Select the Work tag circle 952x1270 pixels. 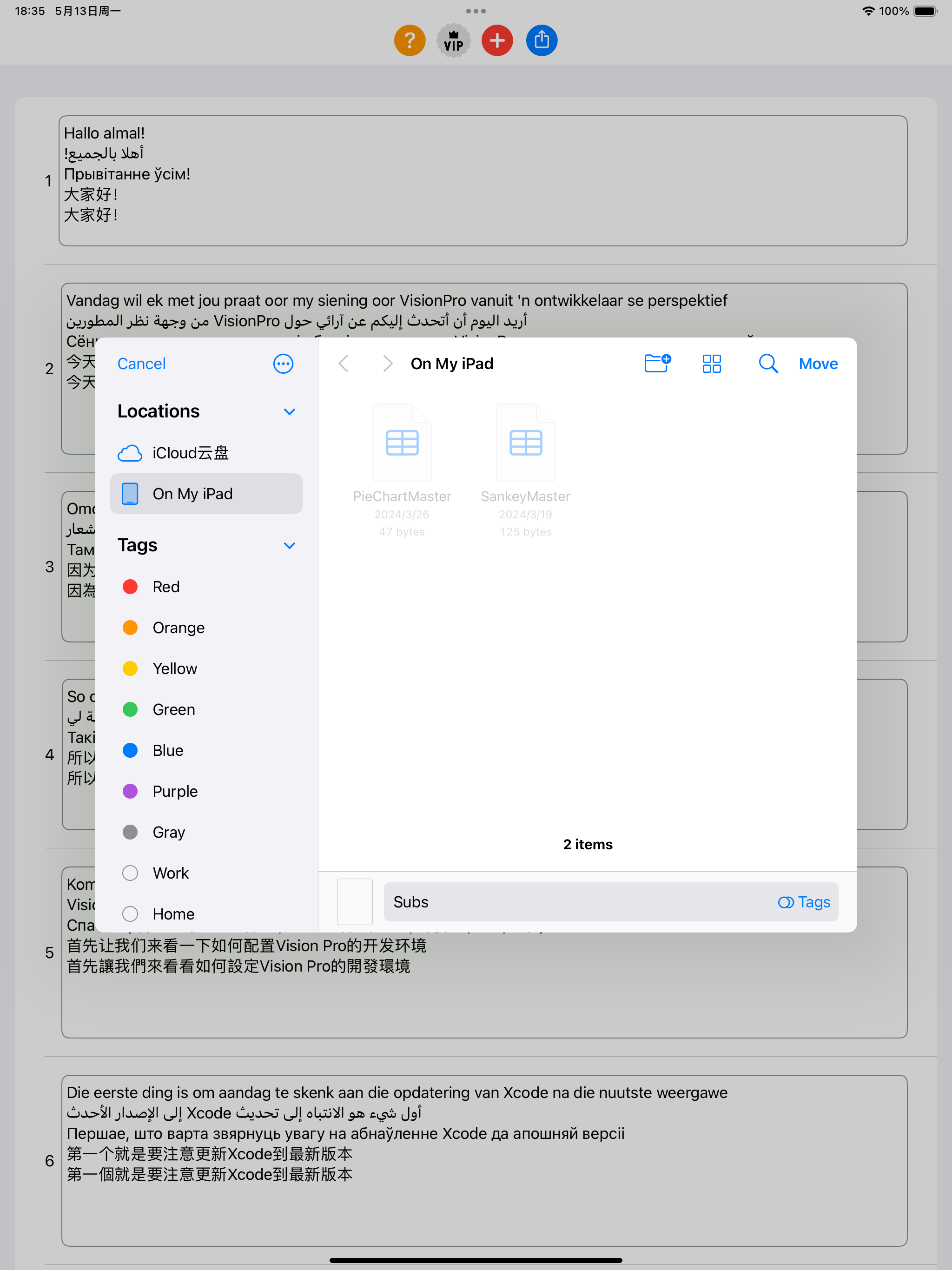point(130,873)
